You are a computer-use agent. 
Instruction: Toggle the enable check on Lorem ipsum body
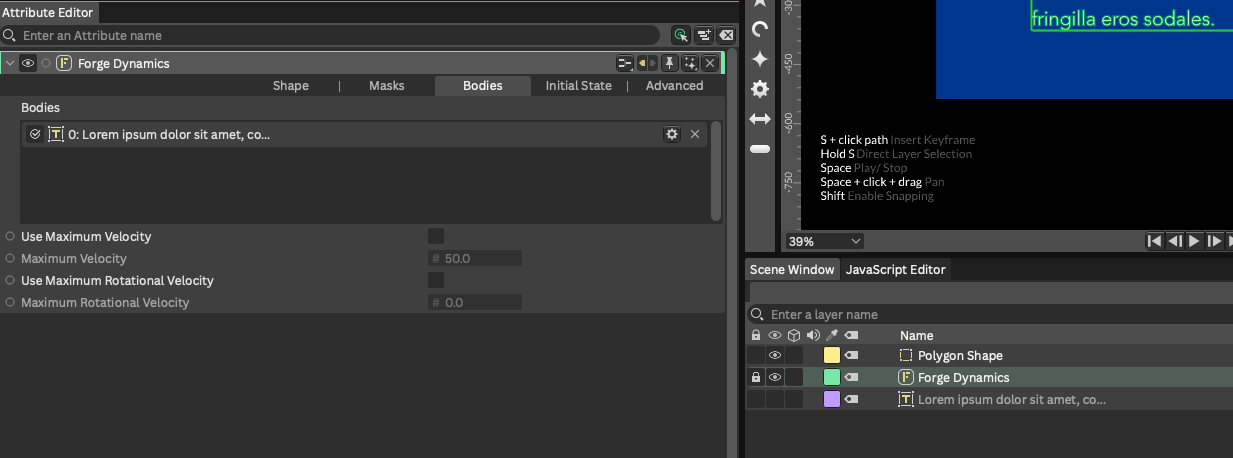pos(35,134)
